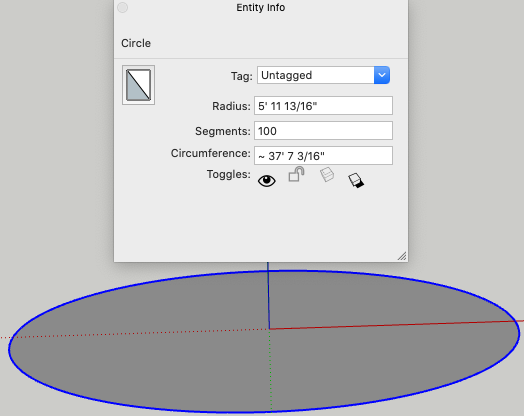Toggle the eye visibility icon
The width and height of the screenshot is (524, 416).
click(x=267, y=181)
